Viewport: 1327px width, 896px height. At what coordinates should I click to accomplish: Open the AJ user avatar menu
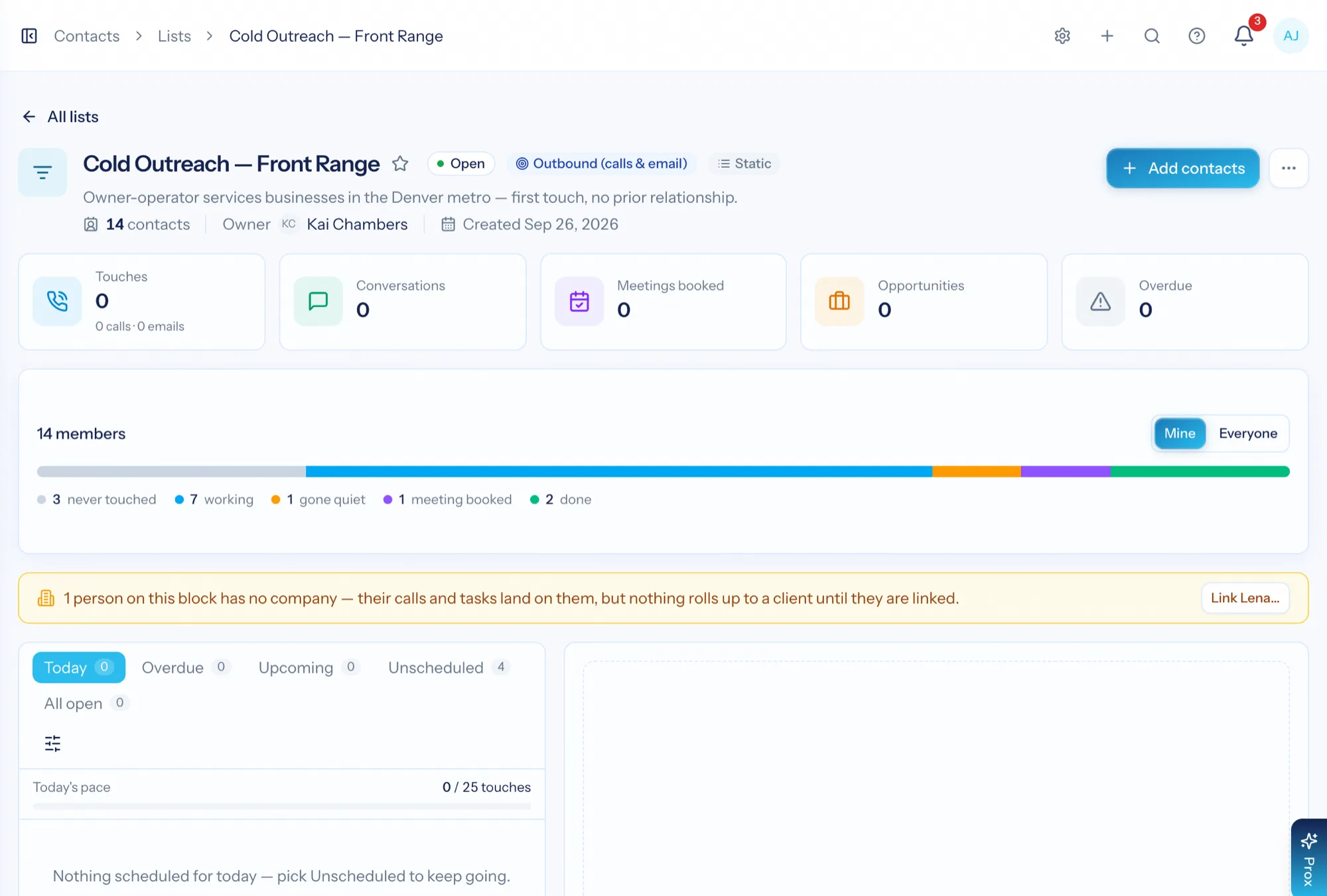[x=1291, y=36]
